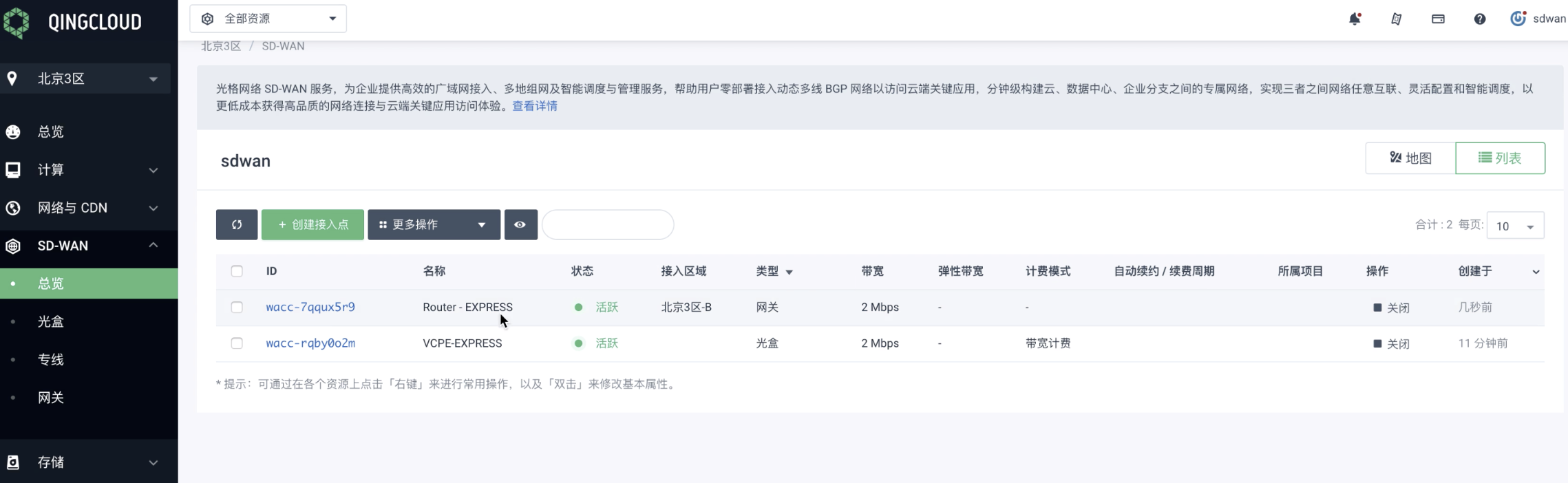Open the 查看详情 link
The height and width of the screenshot is (483, 1568).
click(x=535, y=106)
